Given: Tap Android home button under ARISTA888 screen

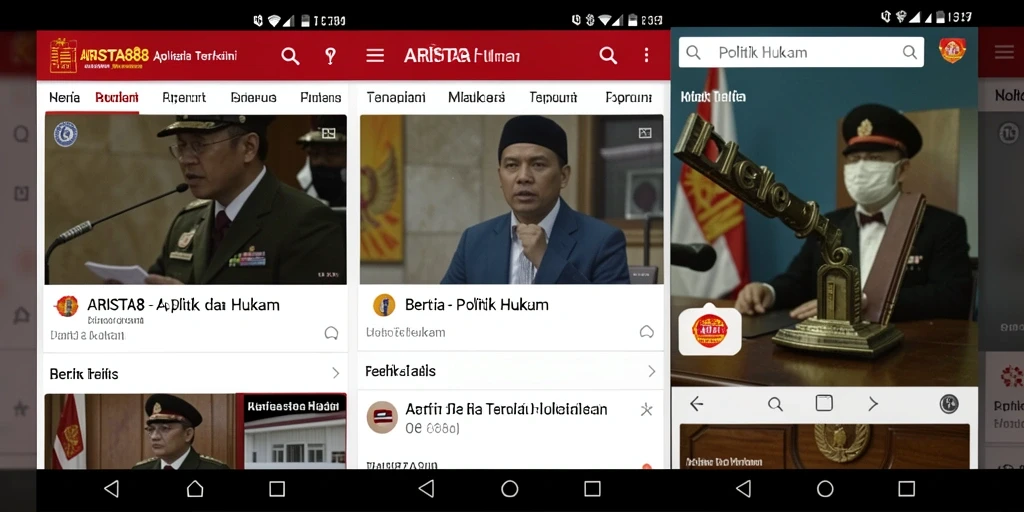Looking at the screenshot, I should point(195,488).
